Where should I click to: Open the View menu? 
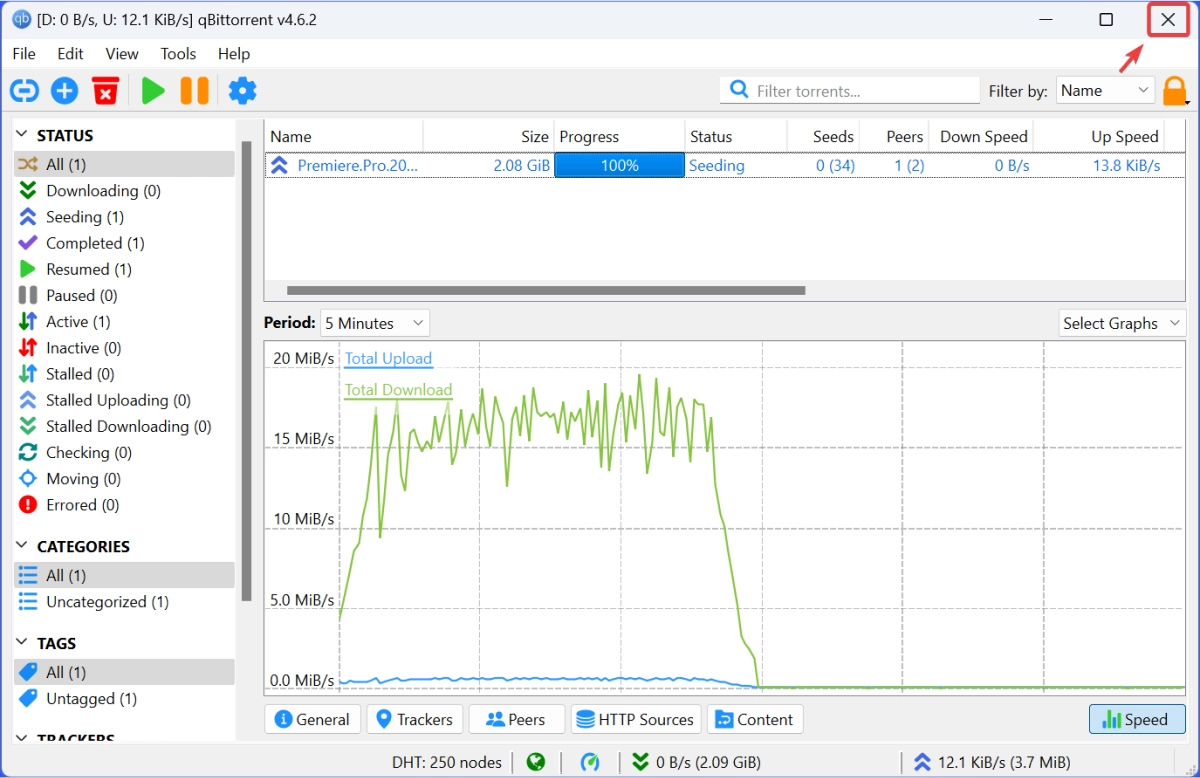122,53
